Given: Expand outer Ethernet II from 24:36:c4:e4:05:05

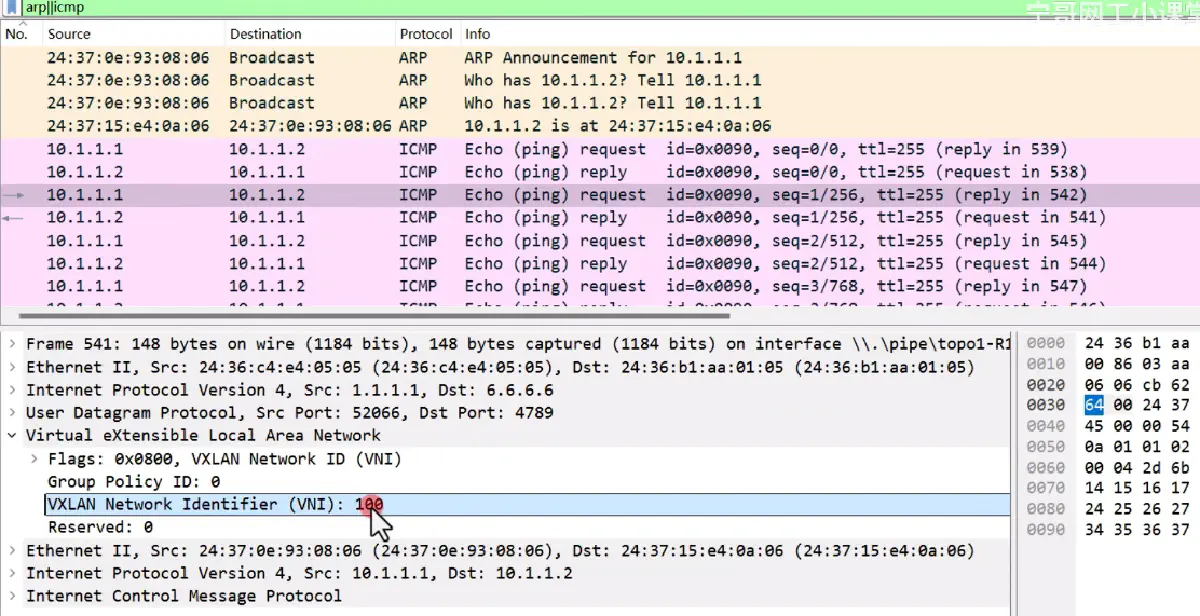Looking at the screenshot, I should (12, 367).
